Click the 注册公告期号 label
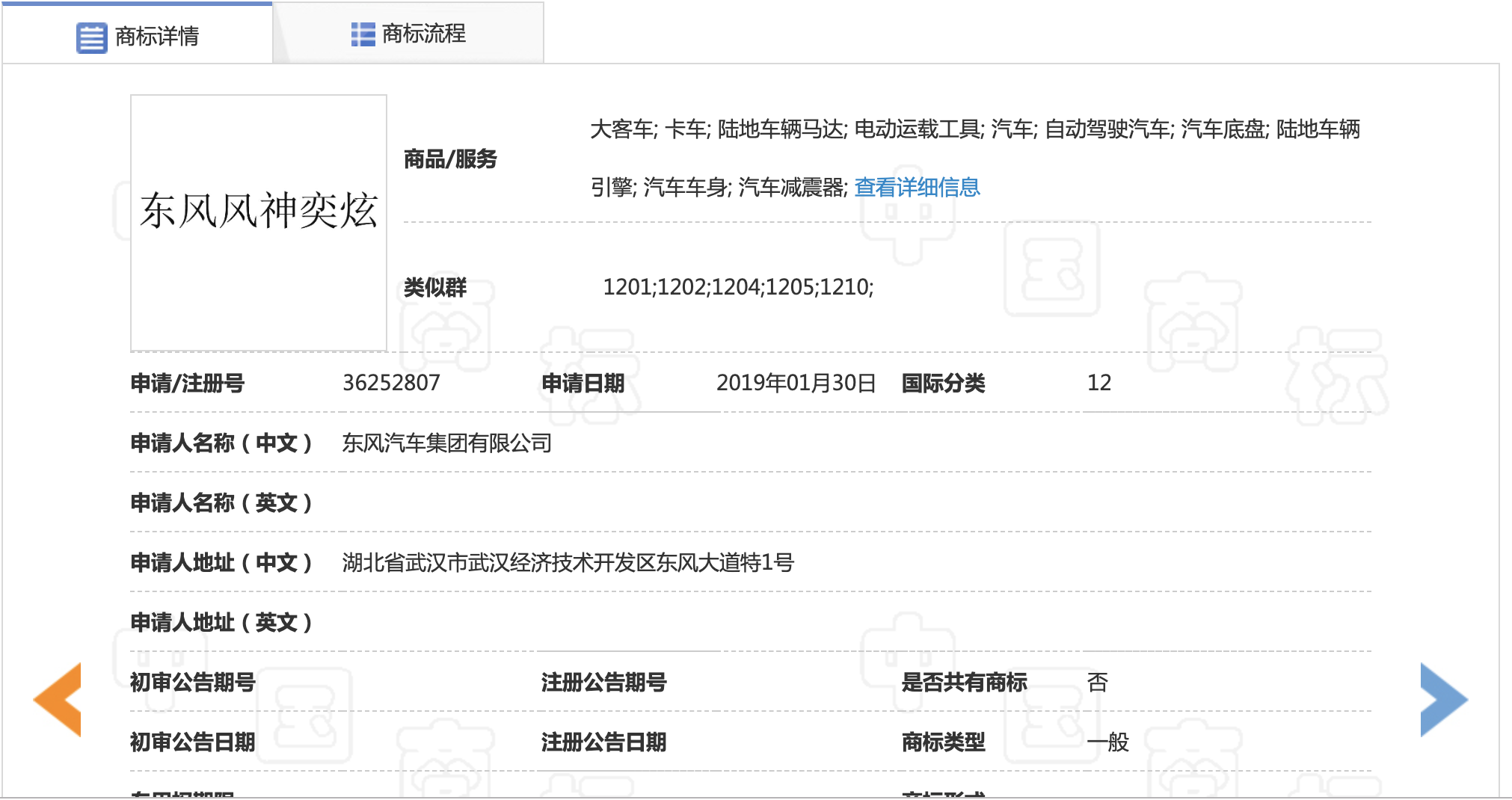 604,683
